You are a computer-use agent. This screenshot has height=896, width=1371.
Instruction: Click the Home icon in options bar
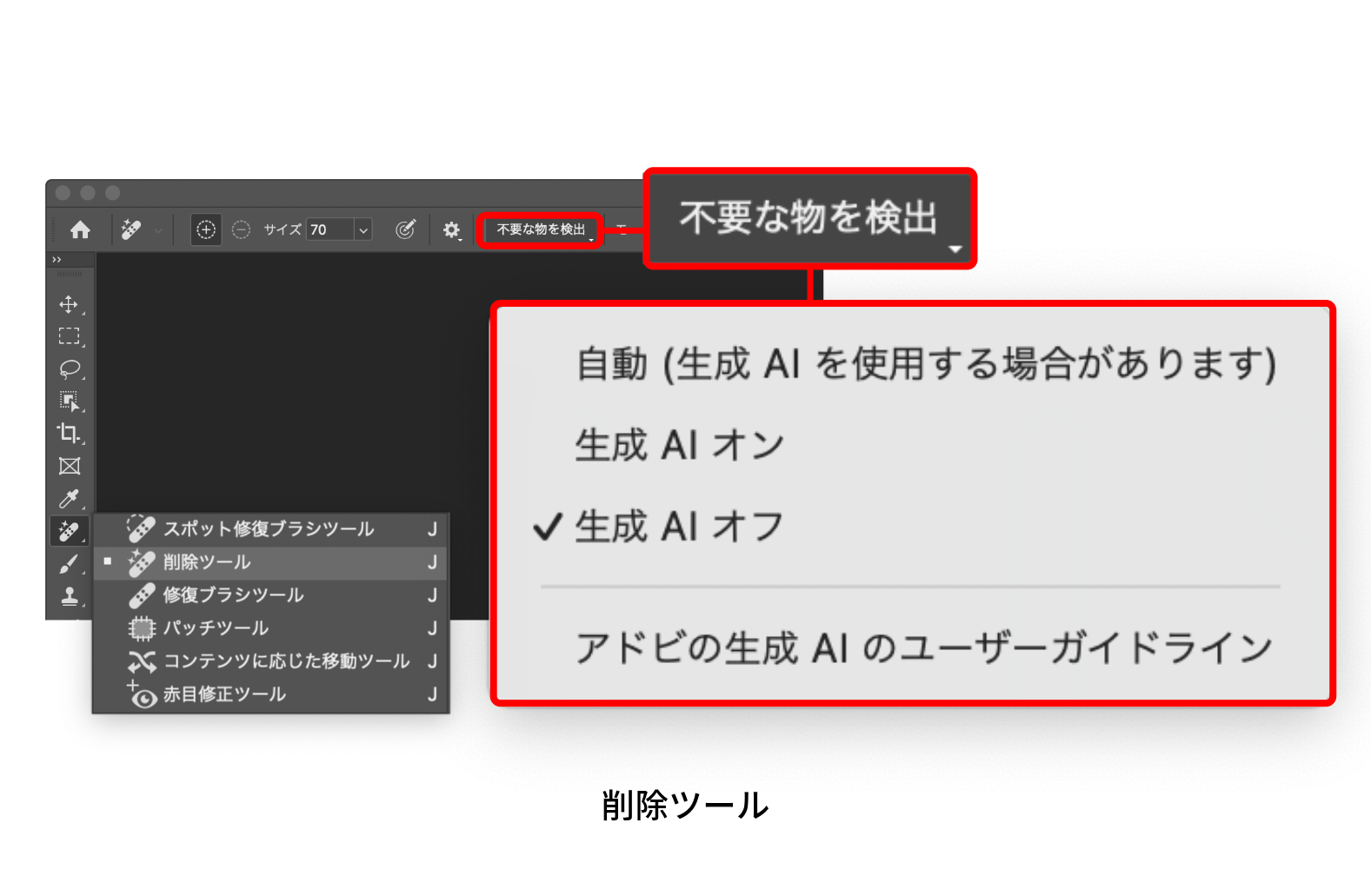point(80,229)
